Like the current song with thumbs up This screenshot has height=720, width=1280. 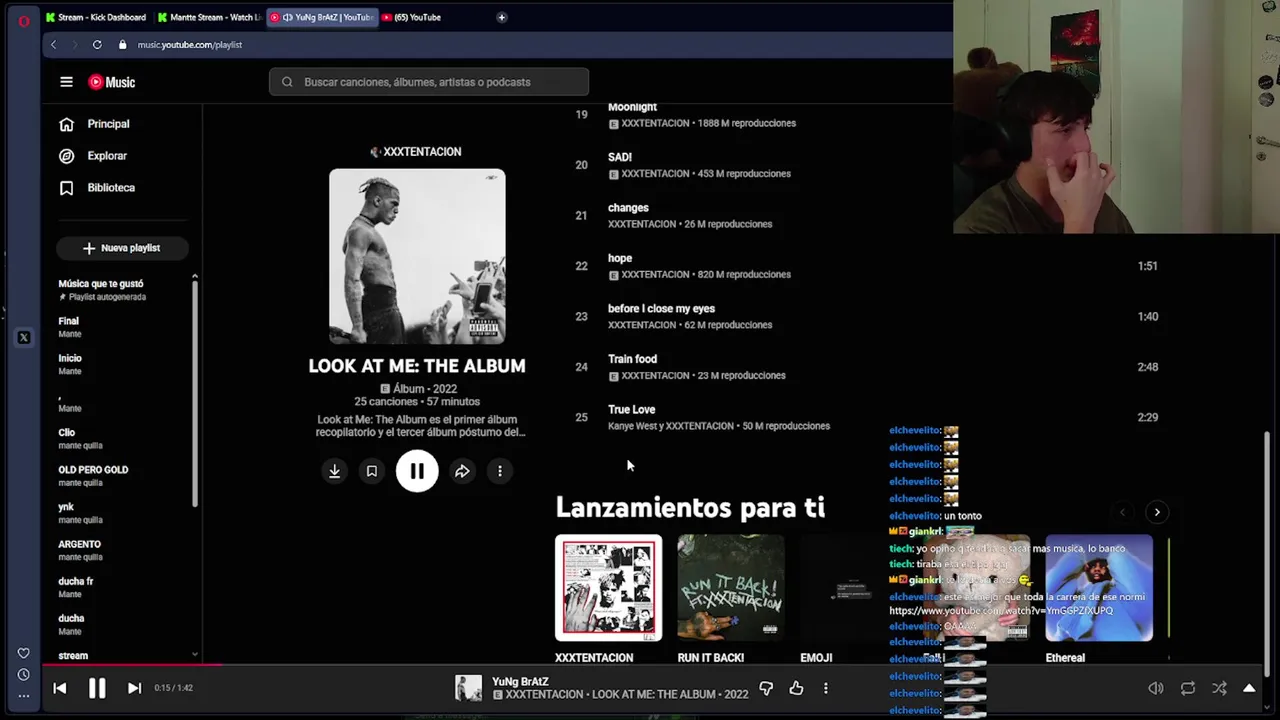[796, 688]
